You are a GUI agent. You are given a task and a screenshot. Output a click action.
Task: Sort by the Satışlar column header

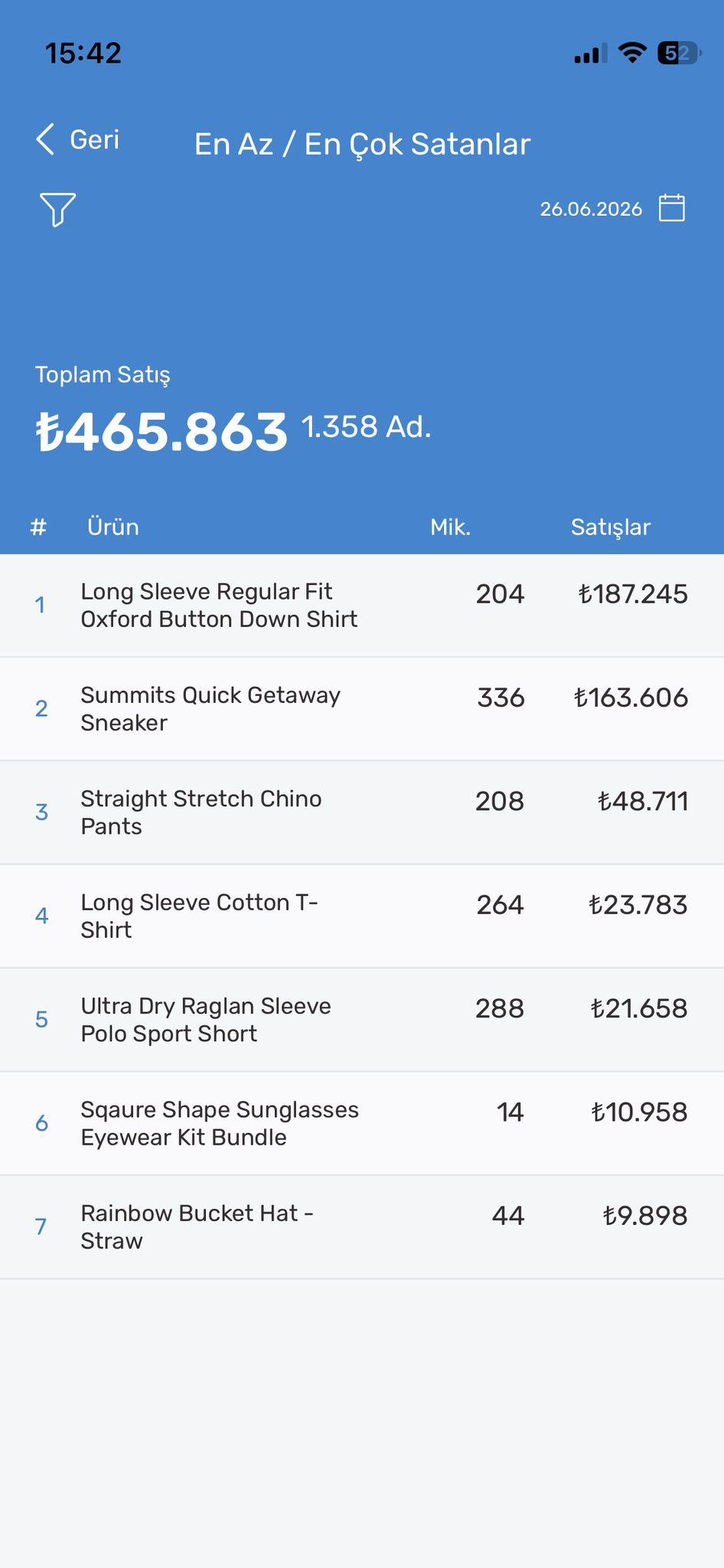611,527
